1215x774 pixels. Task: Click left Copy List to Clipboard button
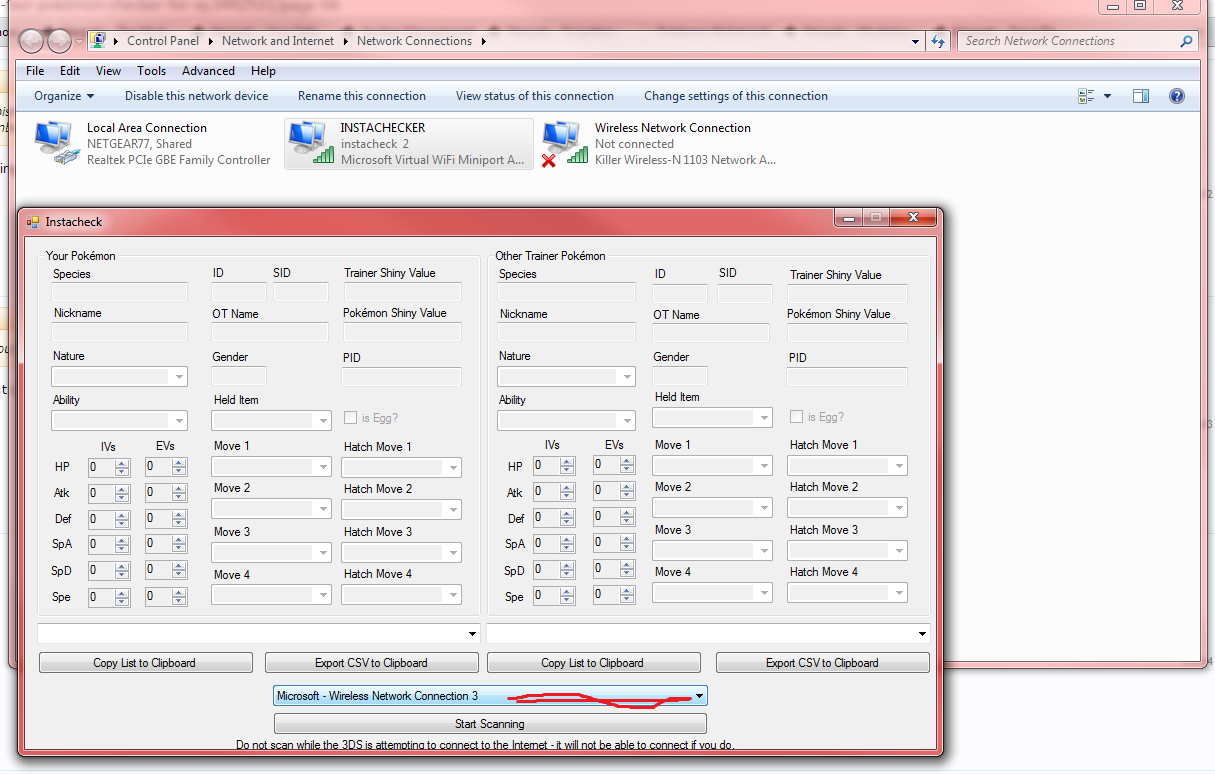[145, 663]
